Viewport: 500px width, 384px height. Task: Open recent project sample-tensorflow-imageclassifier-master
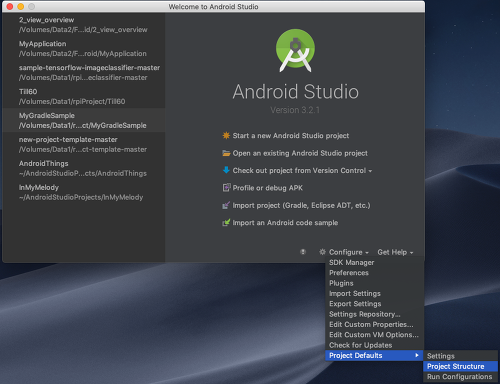[x=84, y=72]
